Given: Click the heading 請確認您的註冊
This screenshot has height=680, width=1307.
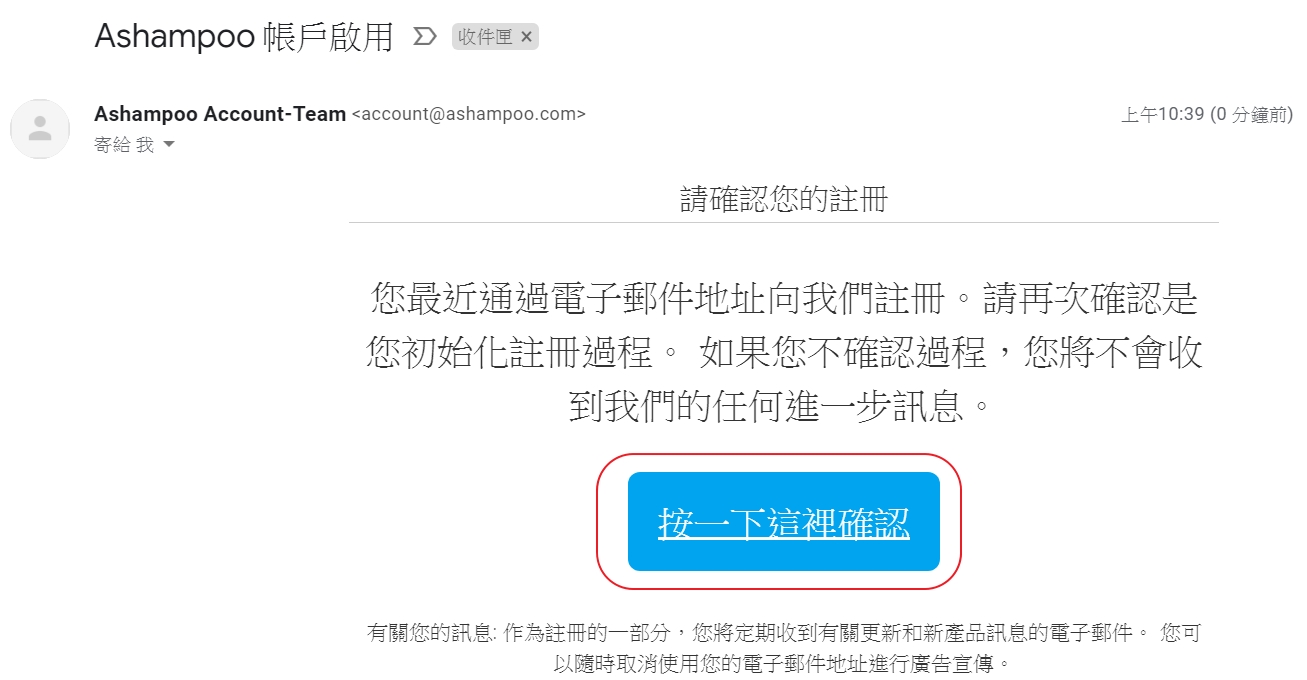Looking at the screenshot, I should pos(784,200).
